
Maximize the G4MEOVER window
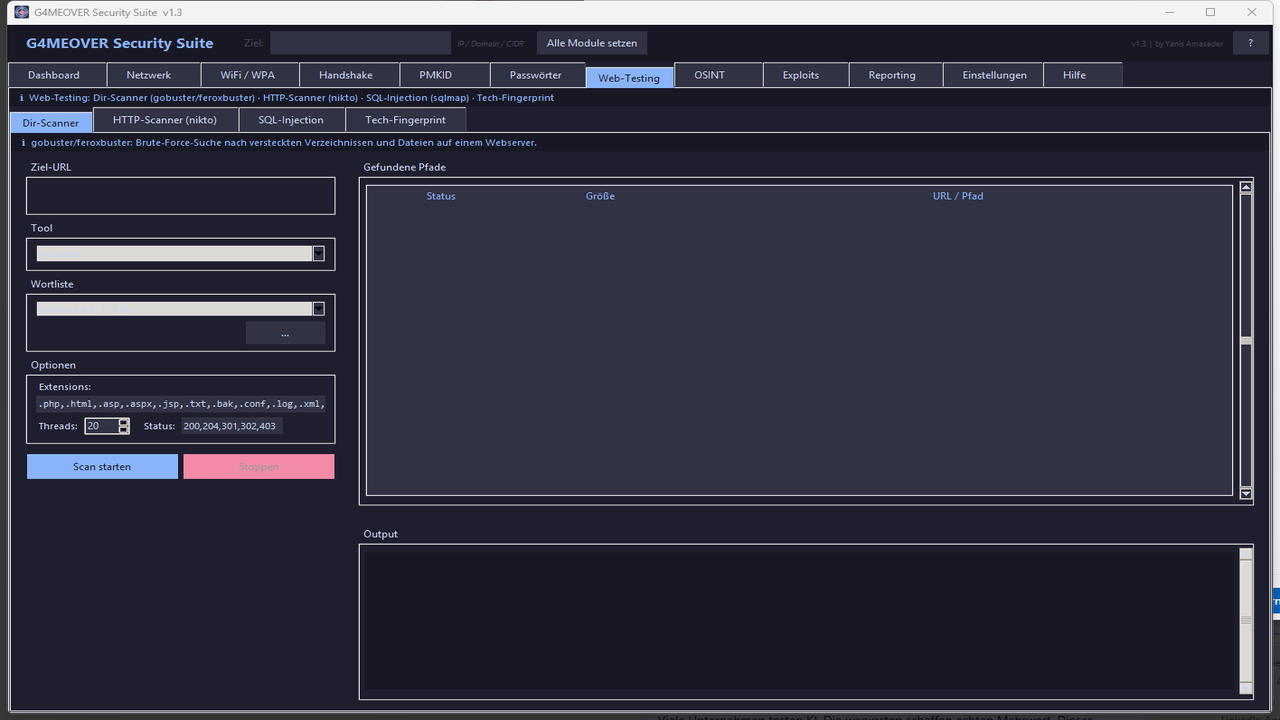(1210, 12)
